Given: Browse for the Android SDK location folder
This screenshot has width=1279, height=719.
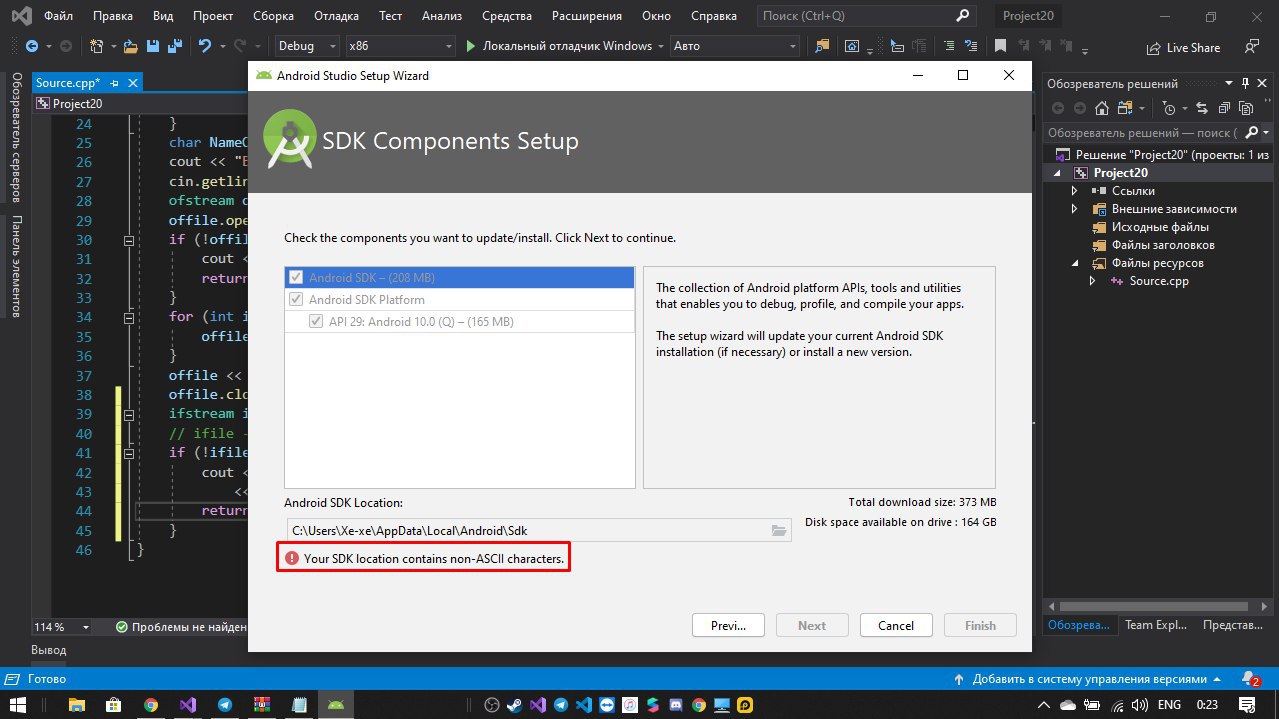Looking at the screenshot, I should (x=779, y=531).
